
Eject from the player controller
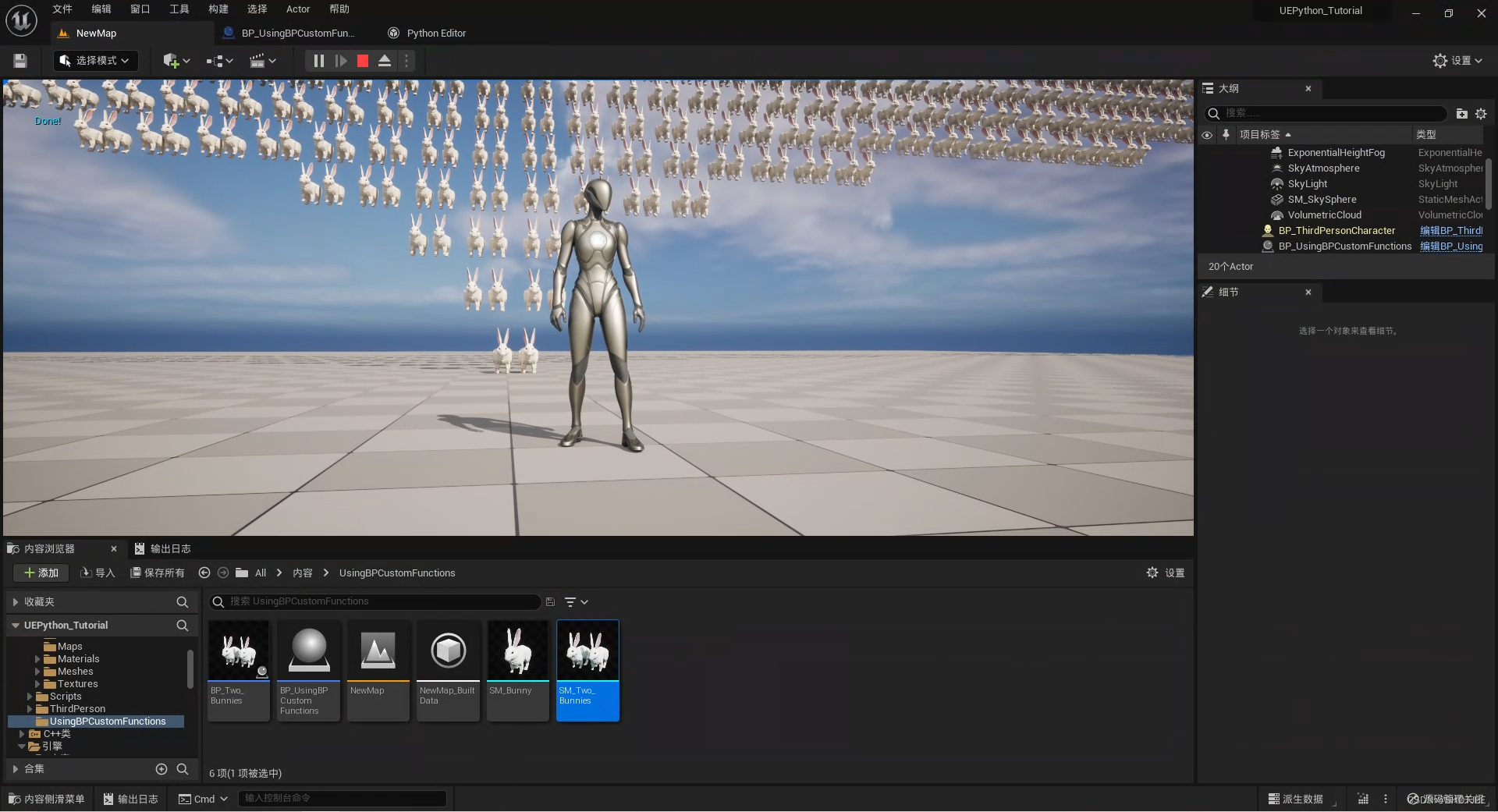coord(385,61)
